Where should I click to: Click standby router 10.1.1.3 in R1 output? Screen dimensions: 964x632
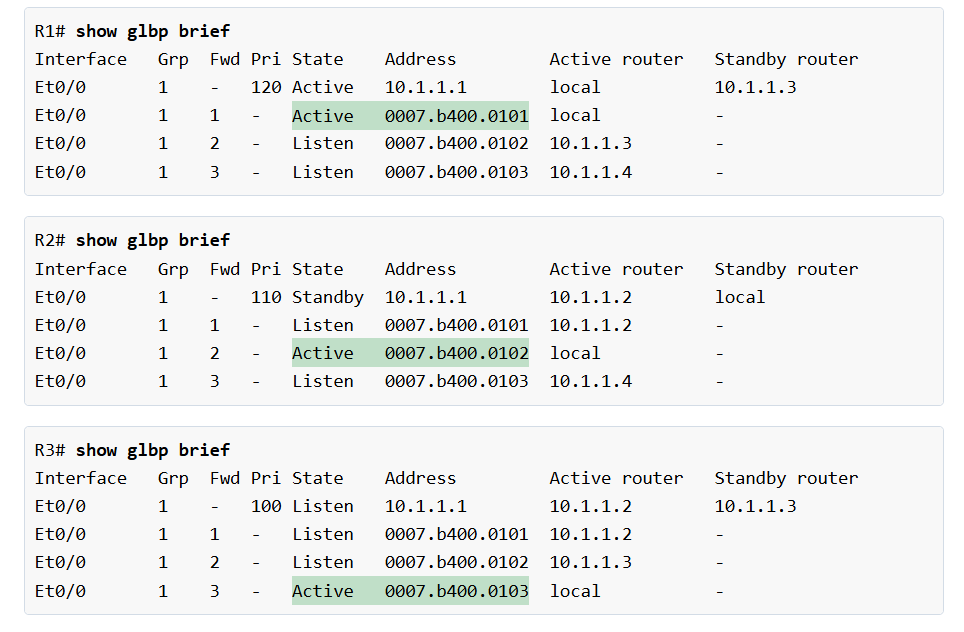755,87
